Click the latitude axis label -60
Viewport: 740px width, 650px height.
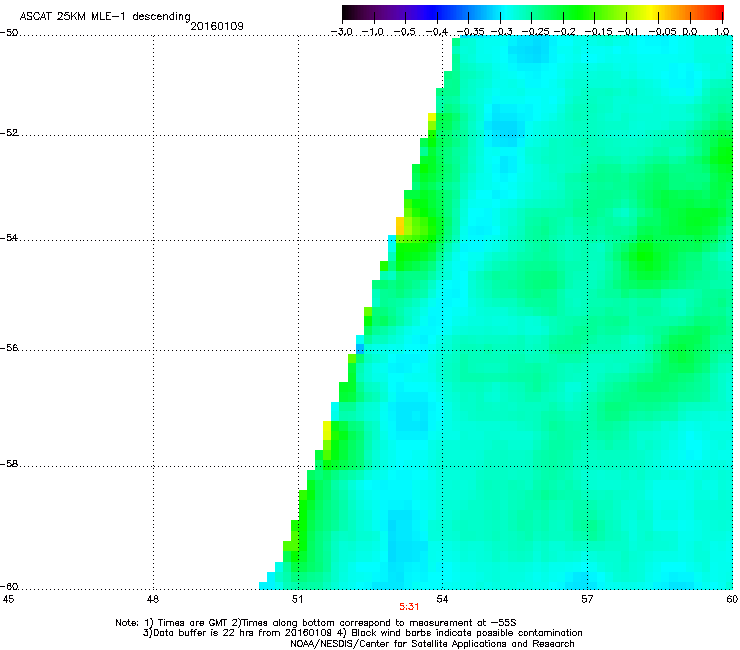click(x=9, y=586)
